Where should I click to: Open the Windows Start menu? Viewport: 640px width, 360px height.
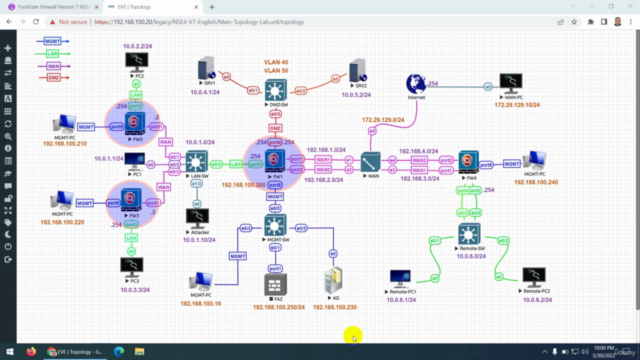[10, 351]
